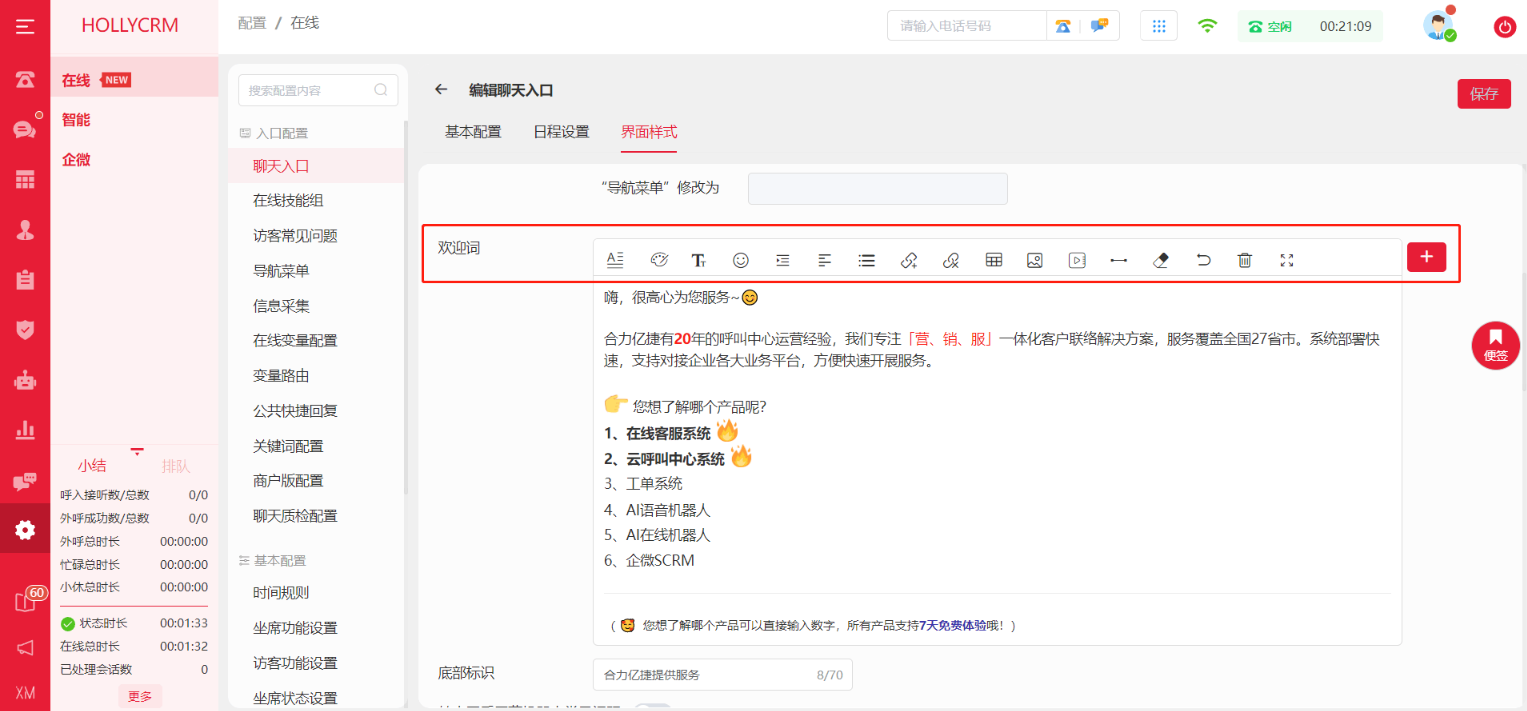1527x711 pixels.
Task: Collapse the 入口配置 group header
Action: pyautogui.click(x=274, y=133)
